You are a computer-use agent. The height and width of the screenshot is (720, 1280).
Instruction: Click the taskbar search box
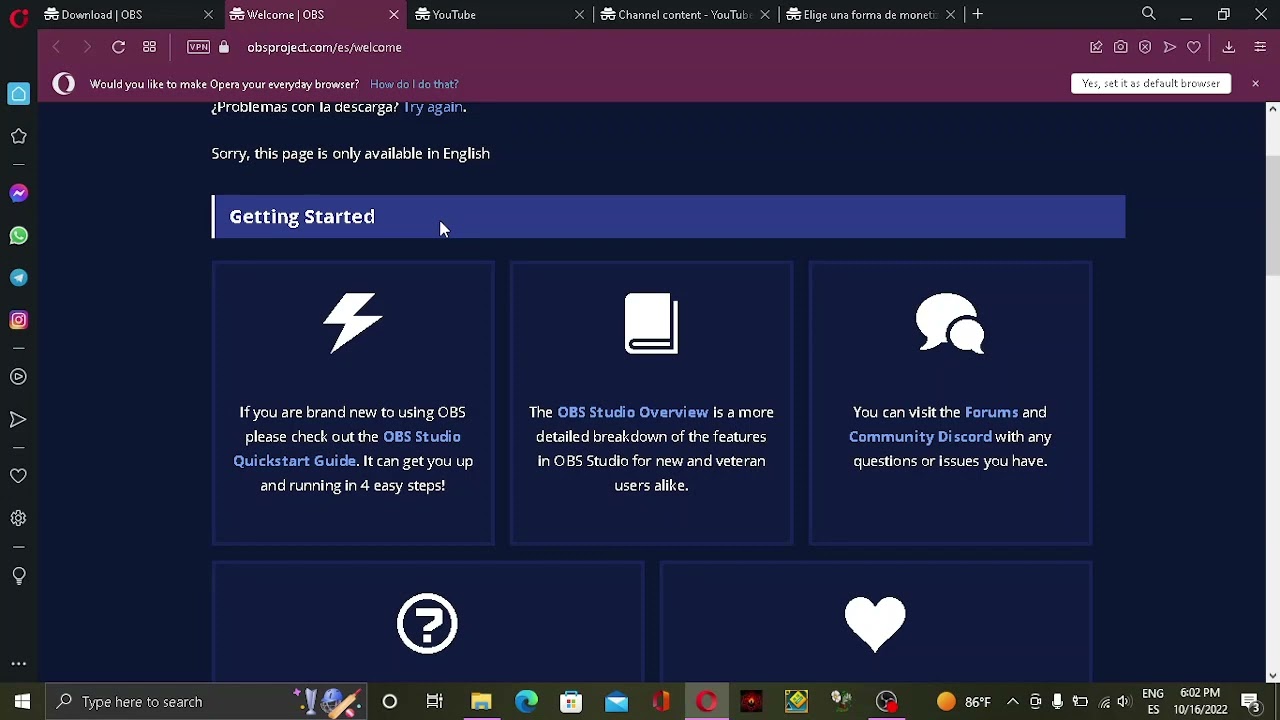(x=206, y=702)
